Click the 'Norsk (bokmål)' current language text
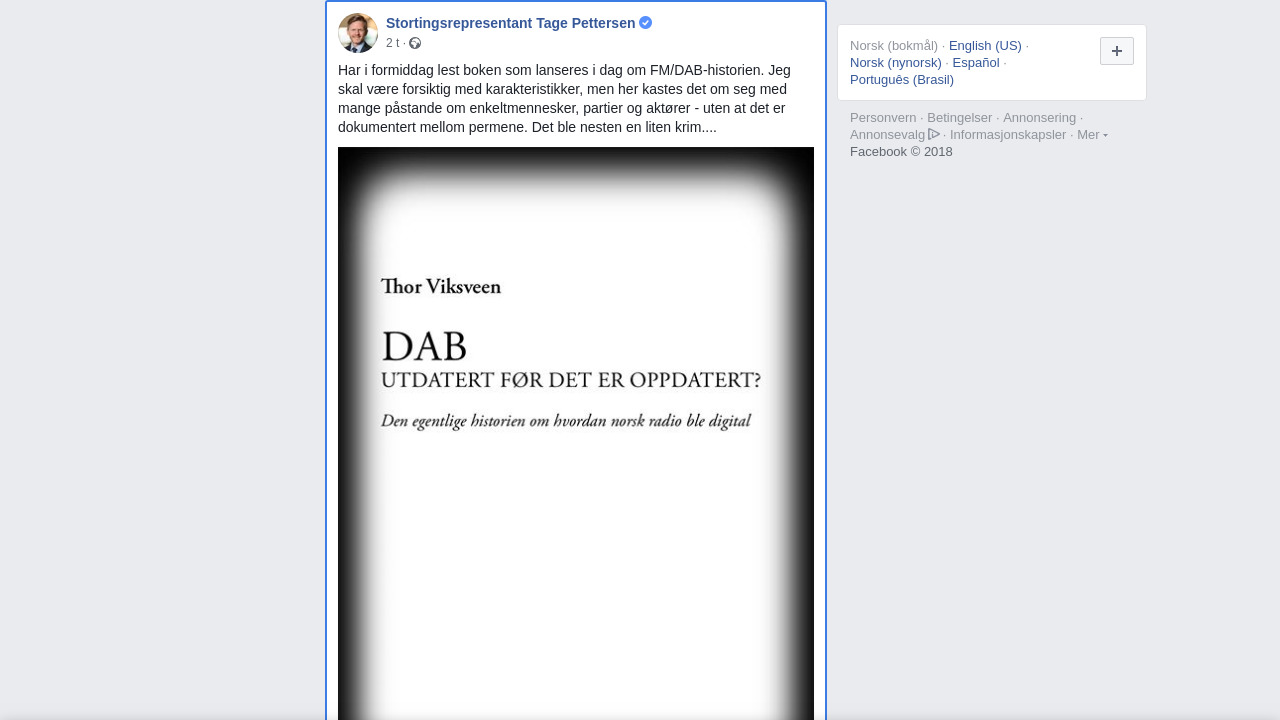This screenshot has height=720, width=1280. point(894,46)
